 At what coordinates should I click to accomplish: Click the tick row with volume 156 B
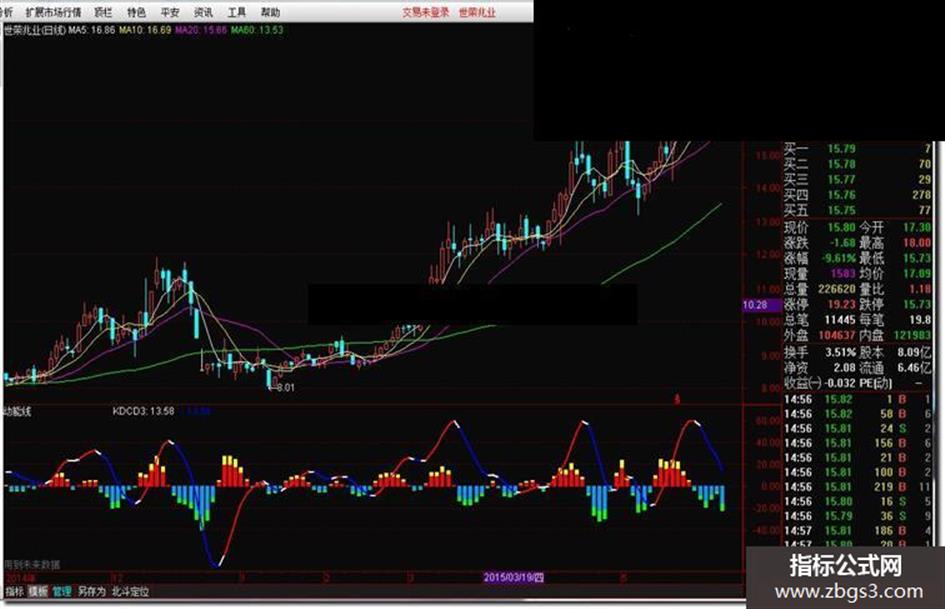point(857,443)
